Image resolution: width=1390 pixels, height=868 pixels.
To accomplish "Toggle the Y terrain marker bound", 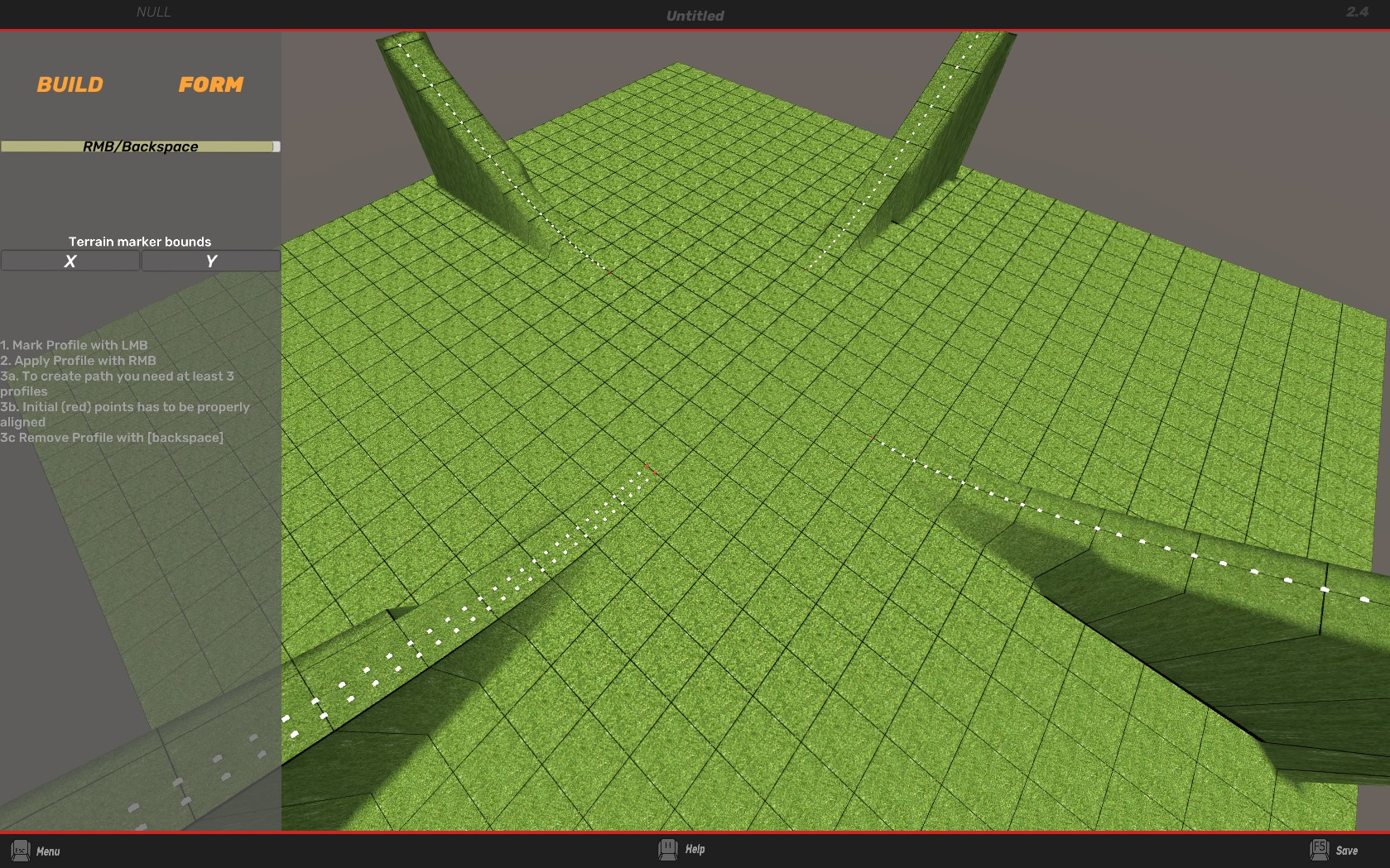I will coord(211,261).
